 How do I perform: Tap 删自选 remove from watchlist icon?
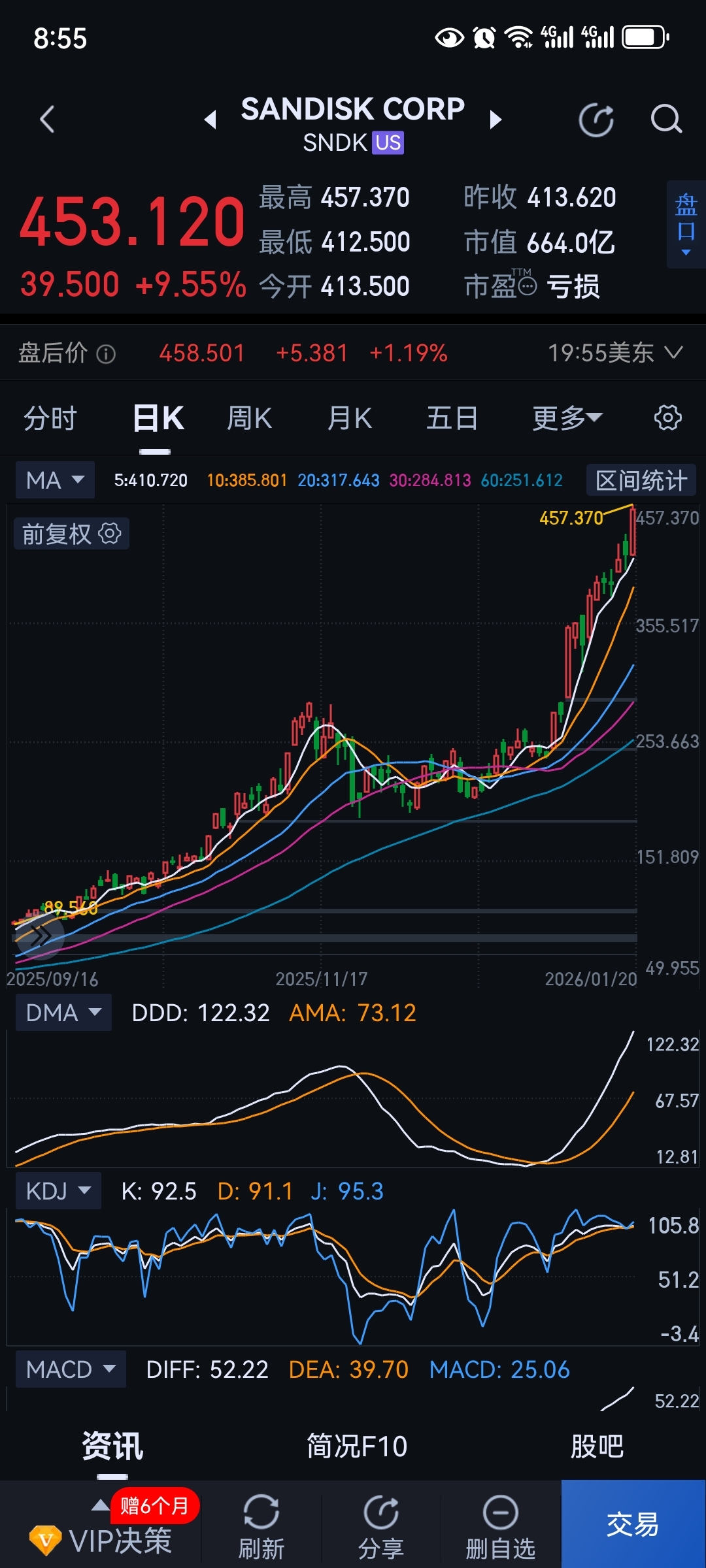click(501, 1512)
